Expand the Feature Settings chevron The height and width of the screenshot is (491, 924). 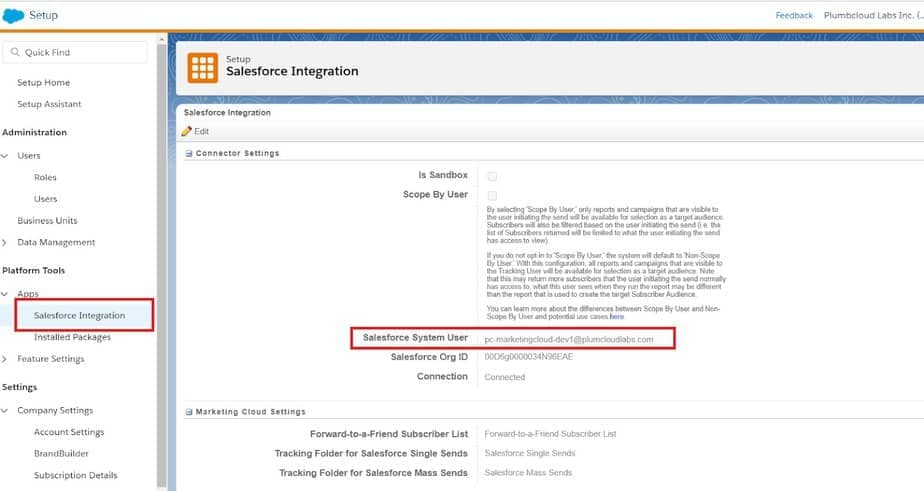(5, 359)
